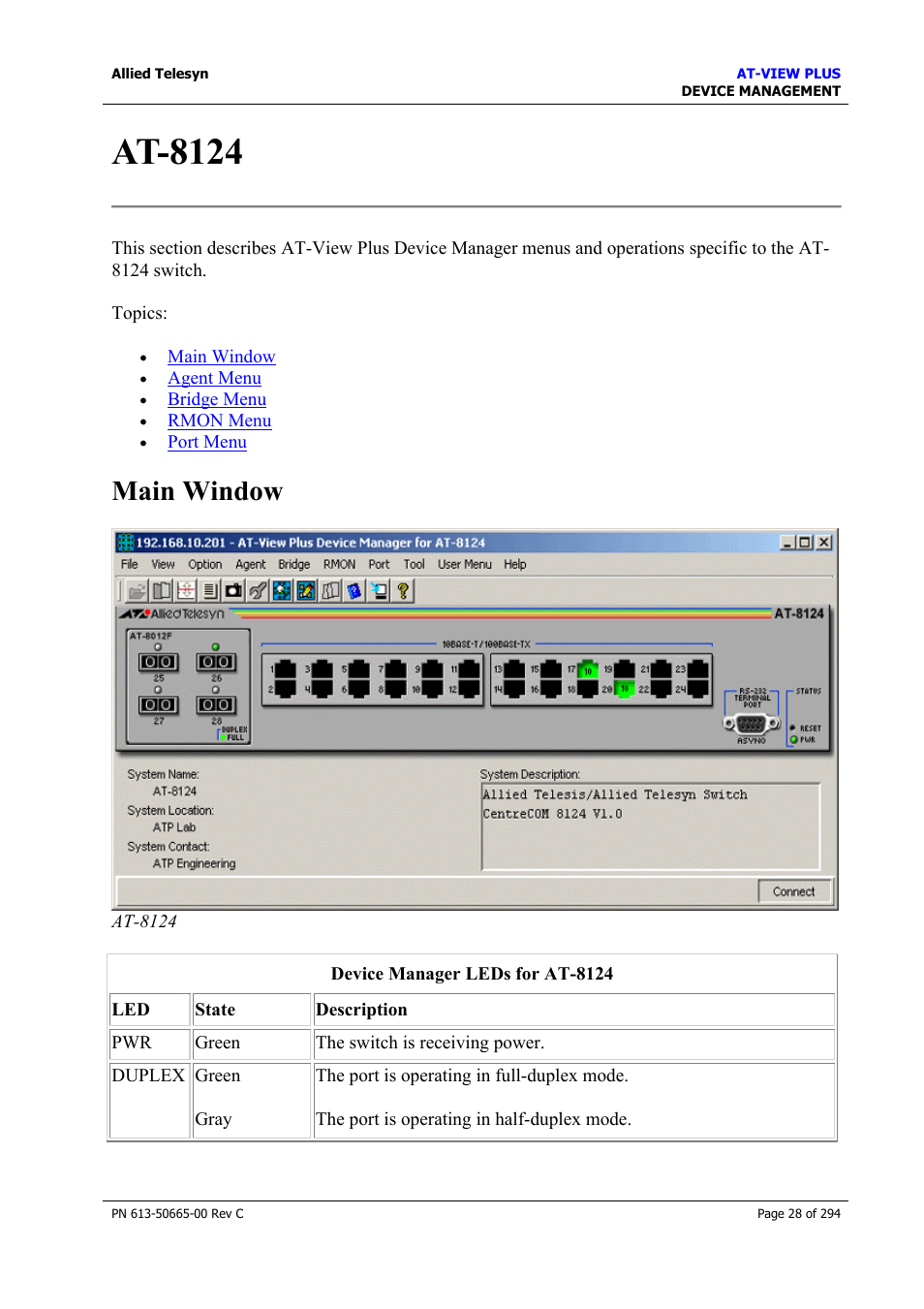Click the blue grid light-bulb toolbar icon
This screenshot has width=924, height=1309.
[282, 590]
